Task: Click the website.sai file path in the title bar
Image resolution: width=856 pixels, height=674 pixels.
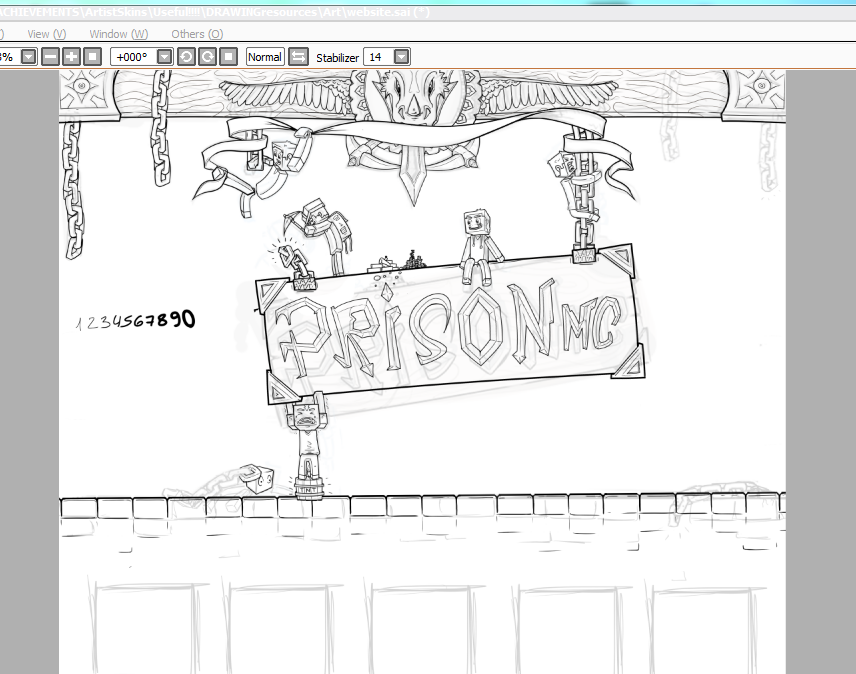Action: pyautogui.click(x=215, y=11)
